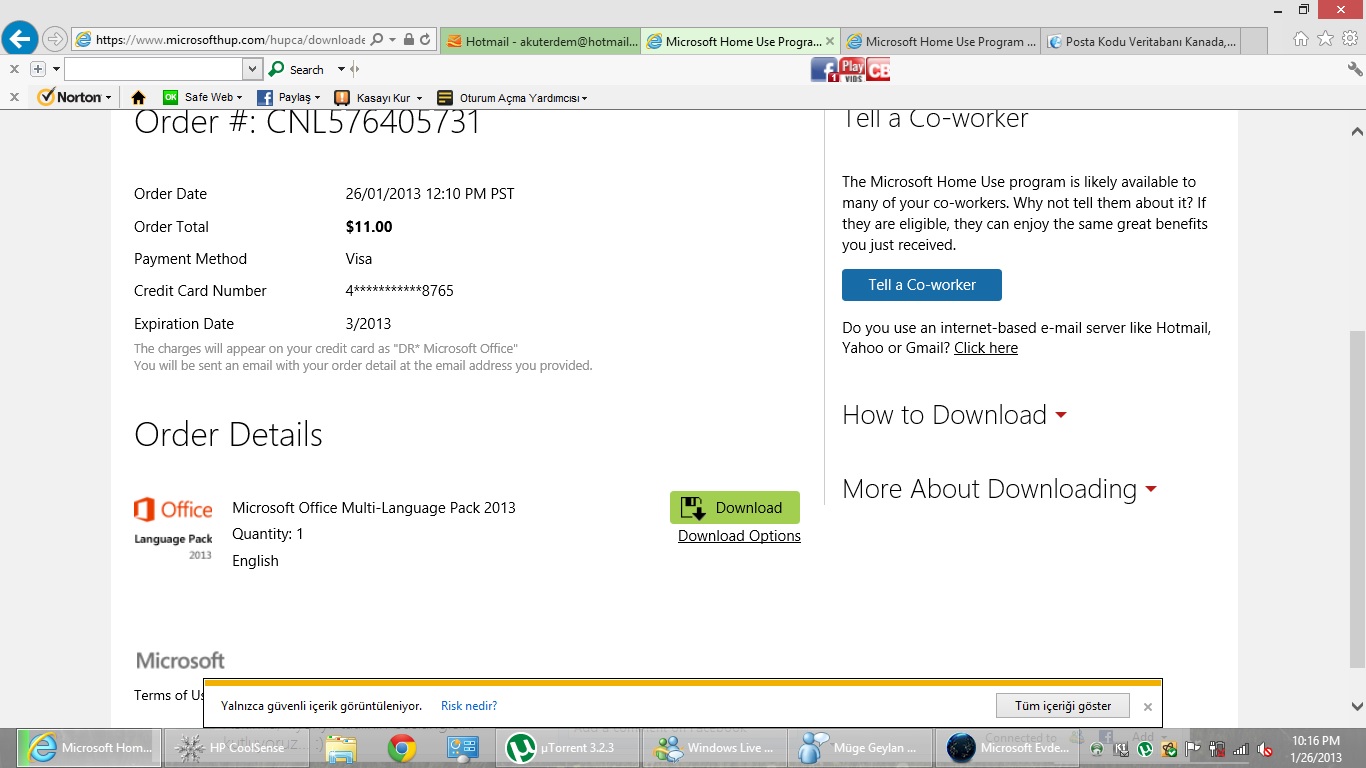Click the greyed Forward arrow button
The width and height of the screenshot is (1366, 768).
(54, 40)
